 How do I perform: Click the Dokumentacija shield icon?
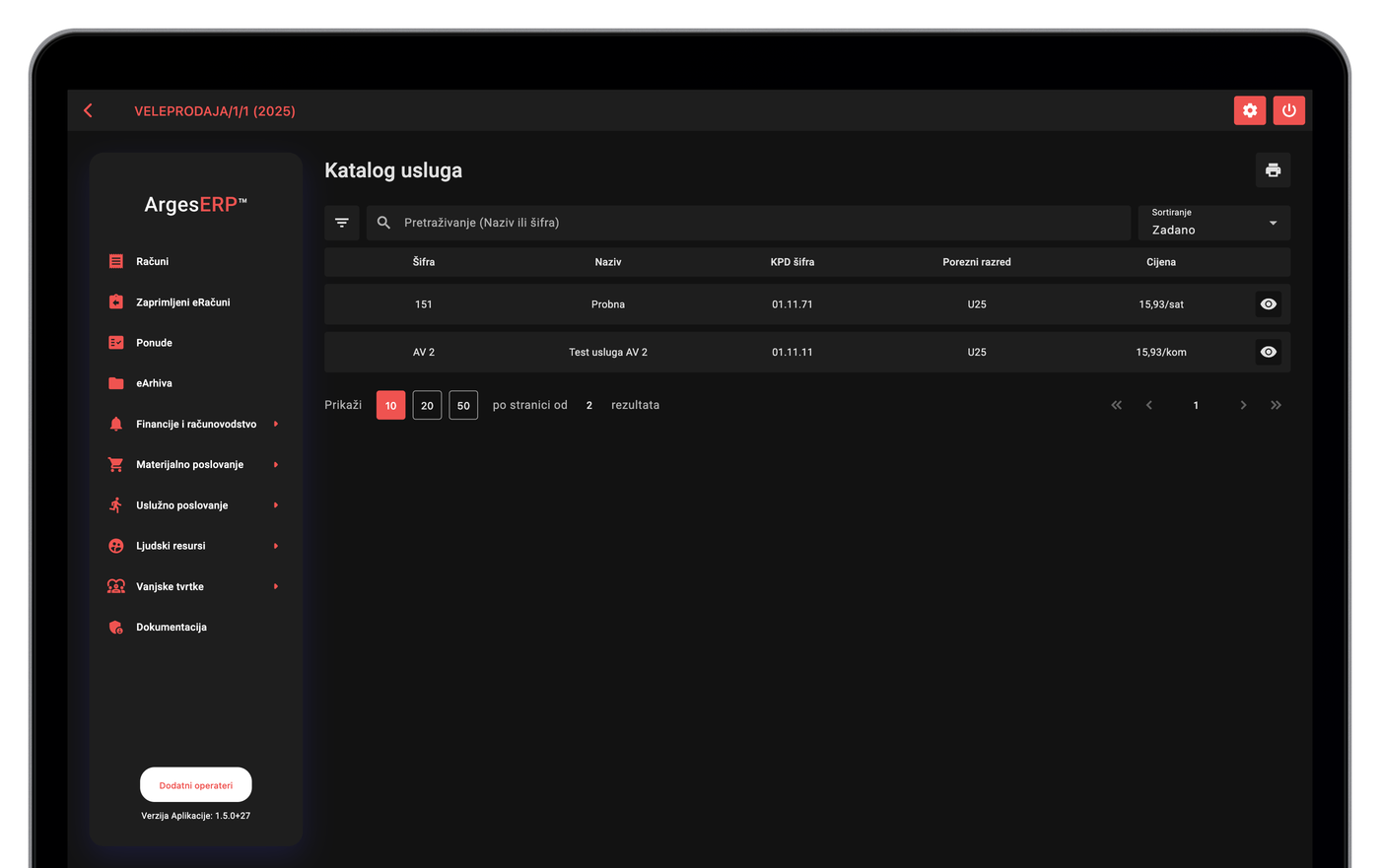(x=116, y=627)
